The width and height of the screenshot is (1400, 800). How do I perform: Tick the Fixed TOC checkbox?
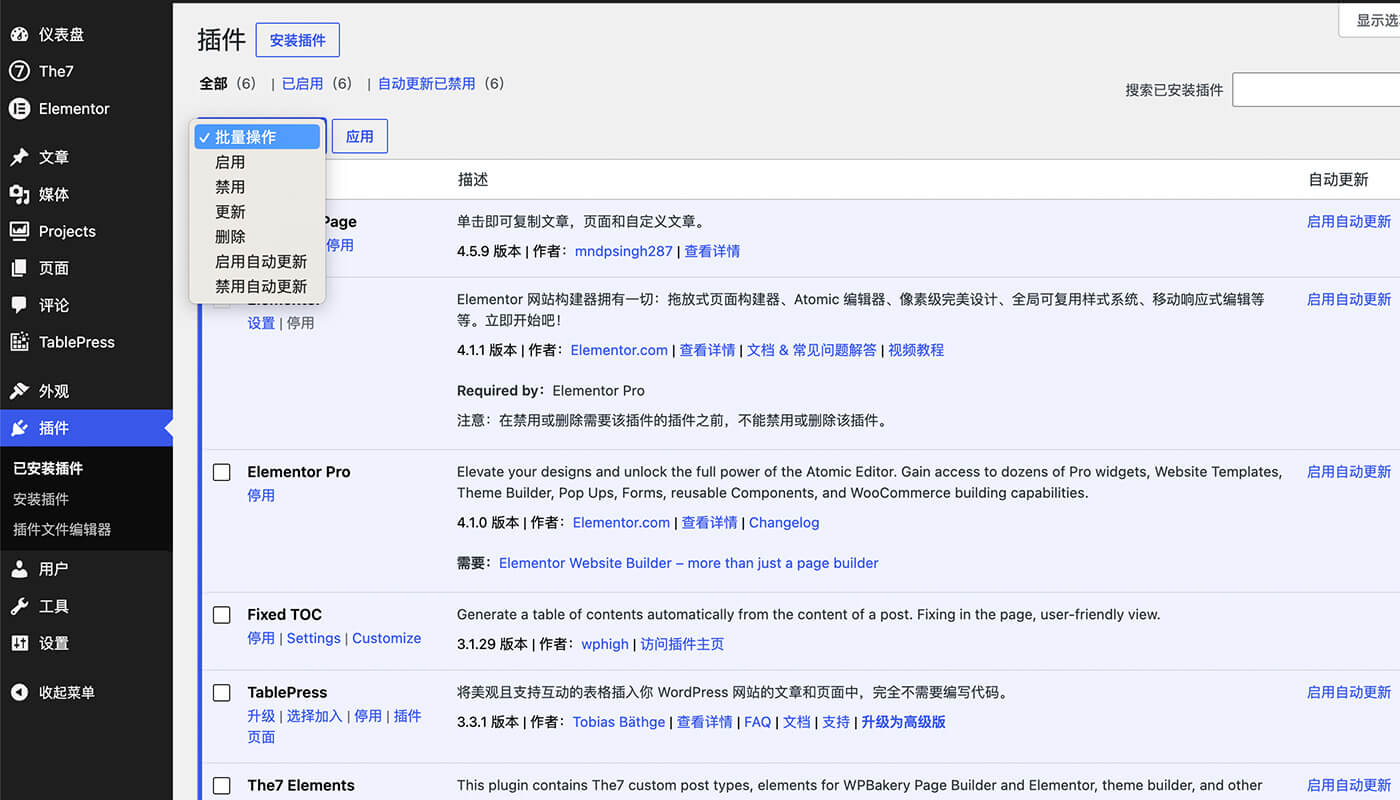[x=222, y=615]
